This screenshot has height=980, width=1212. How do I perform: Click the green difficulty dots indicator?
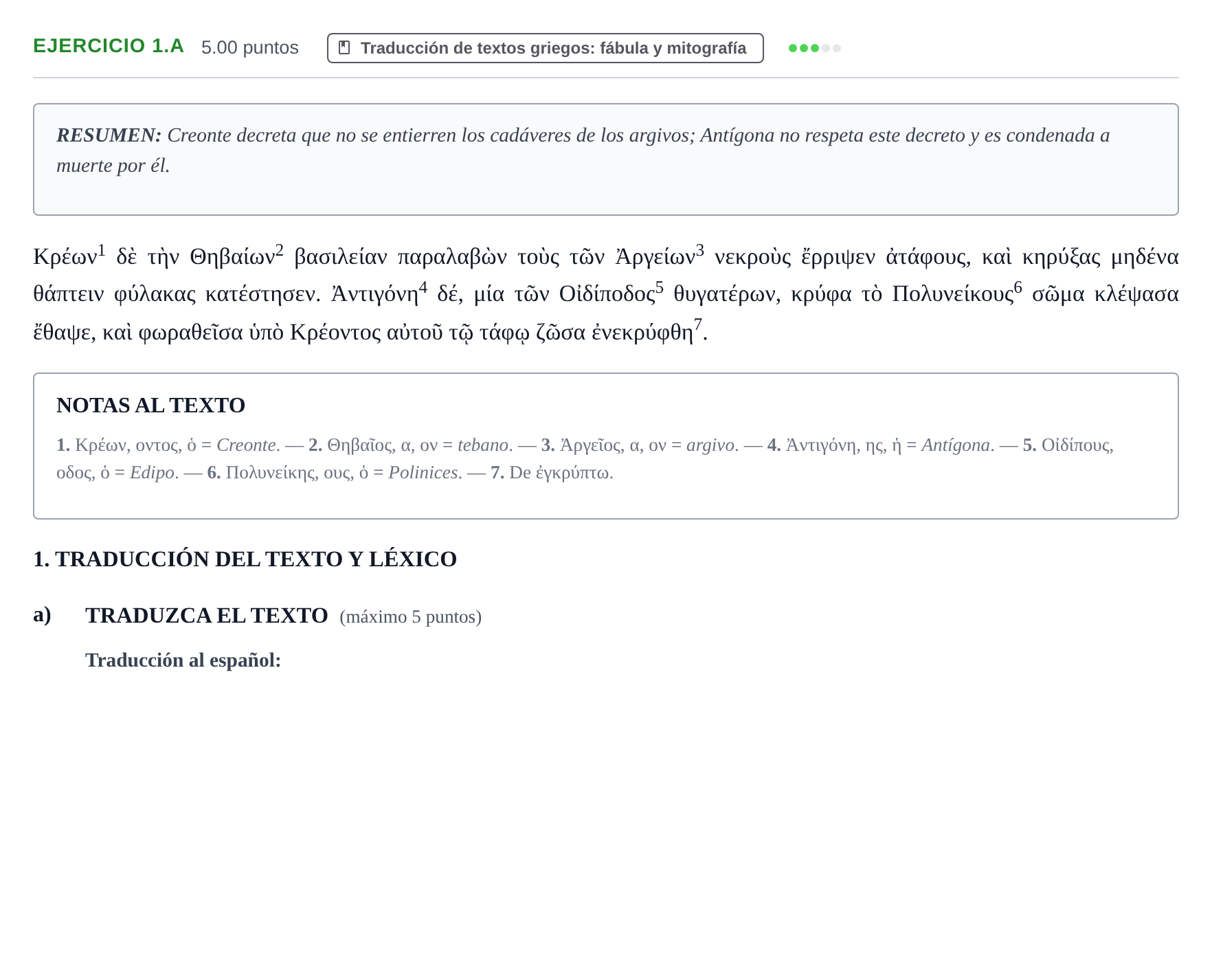(x=814, y=48)
